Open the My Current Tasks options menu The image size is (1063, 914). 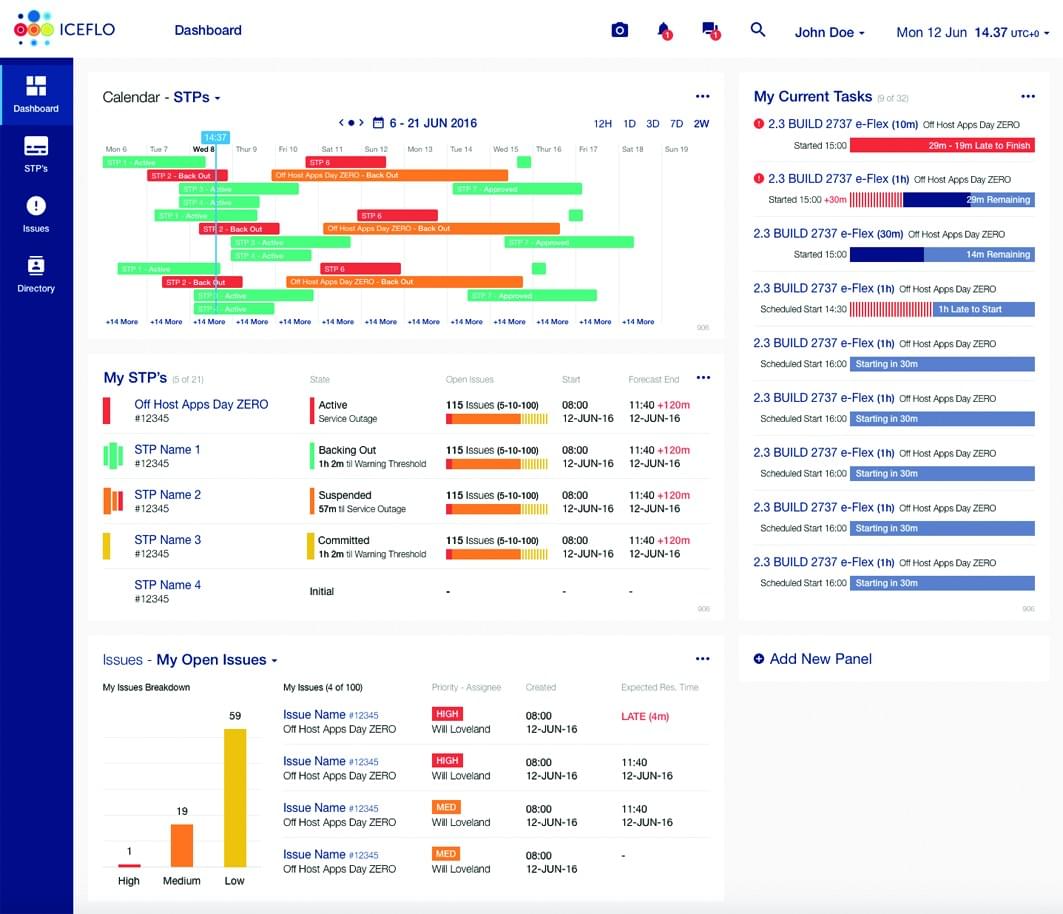pos(1028,95)
